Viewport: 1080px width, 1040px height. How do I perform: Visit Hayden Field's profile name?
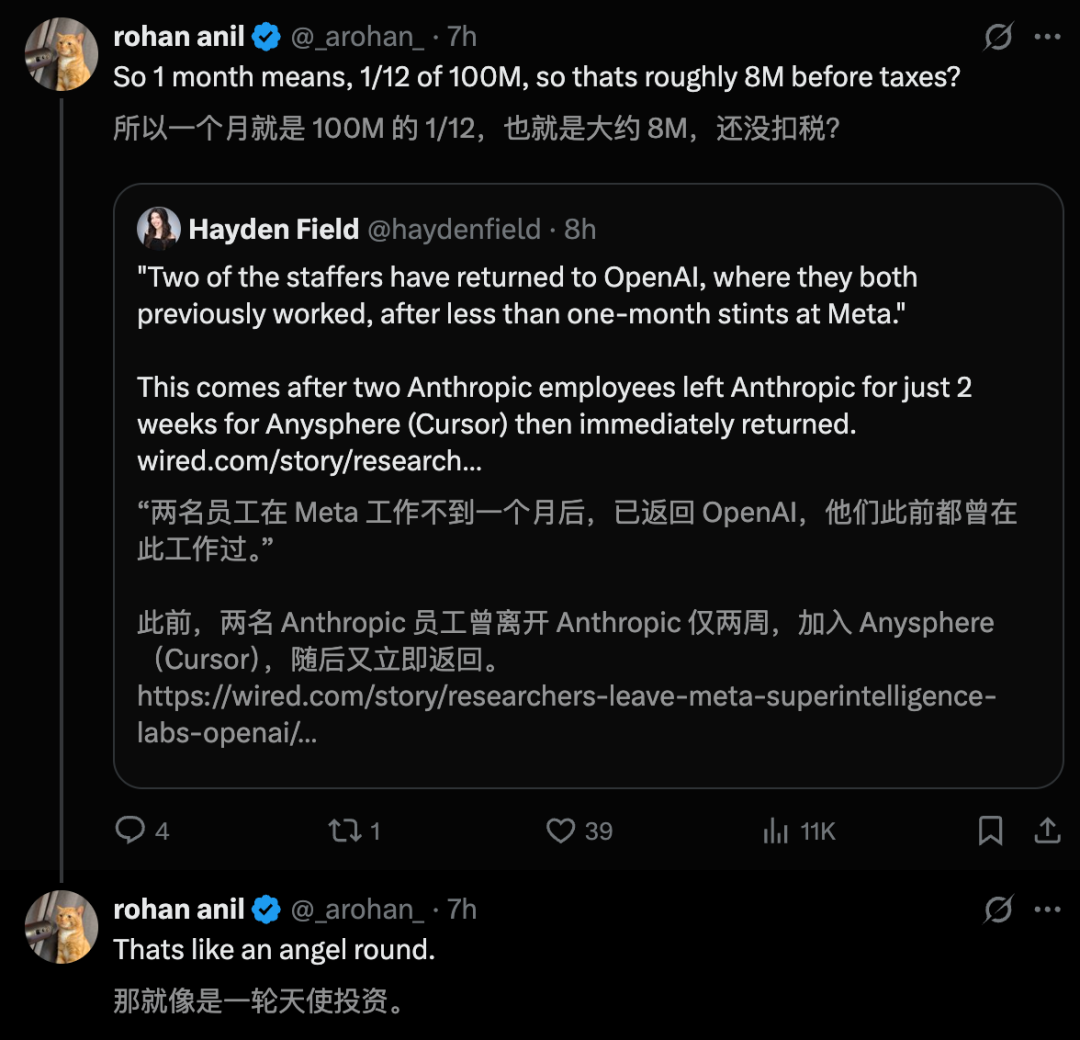tap(273, 229)
